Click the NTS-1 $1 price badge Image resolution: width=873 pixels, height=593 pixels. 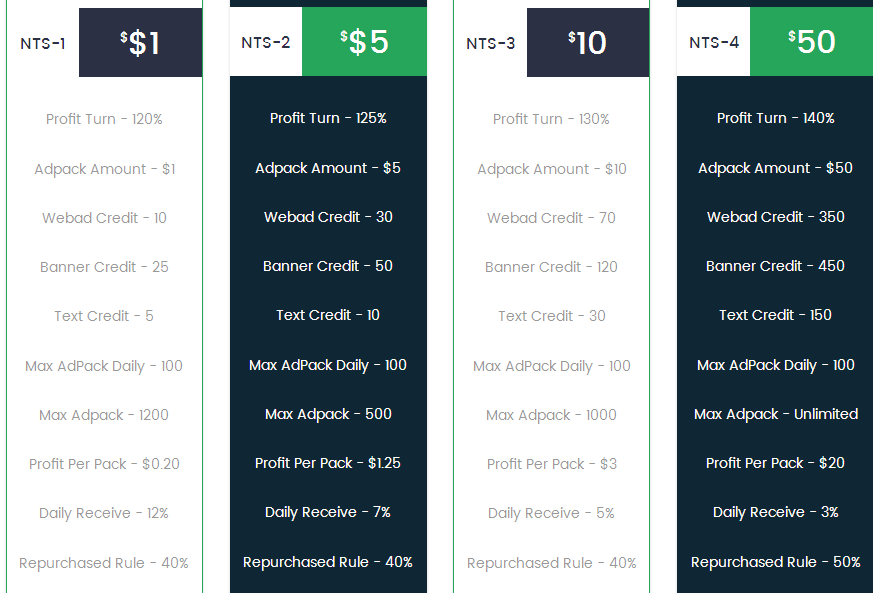[x=140, y=42]
